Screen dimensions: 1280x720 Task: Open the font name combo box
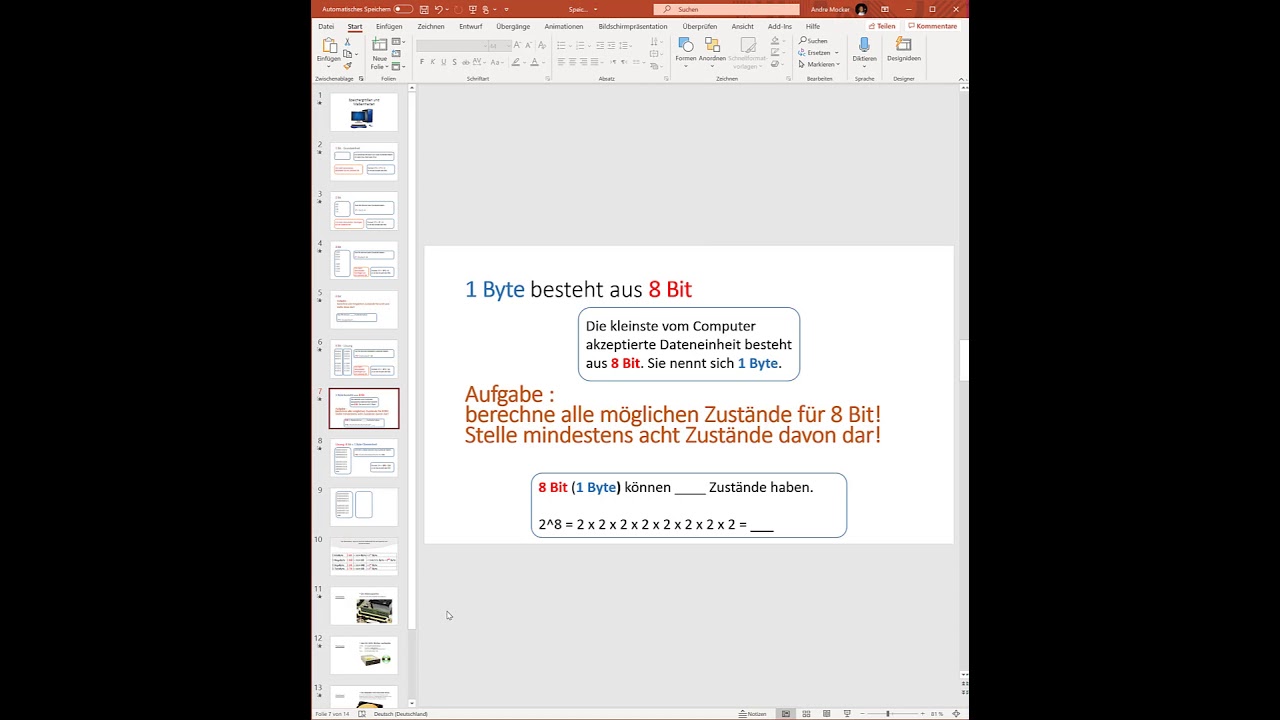(451, 45)
